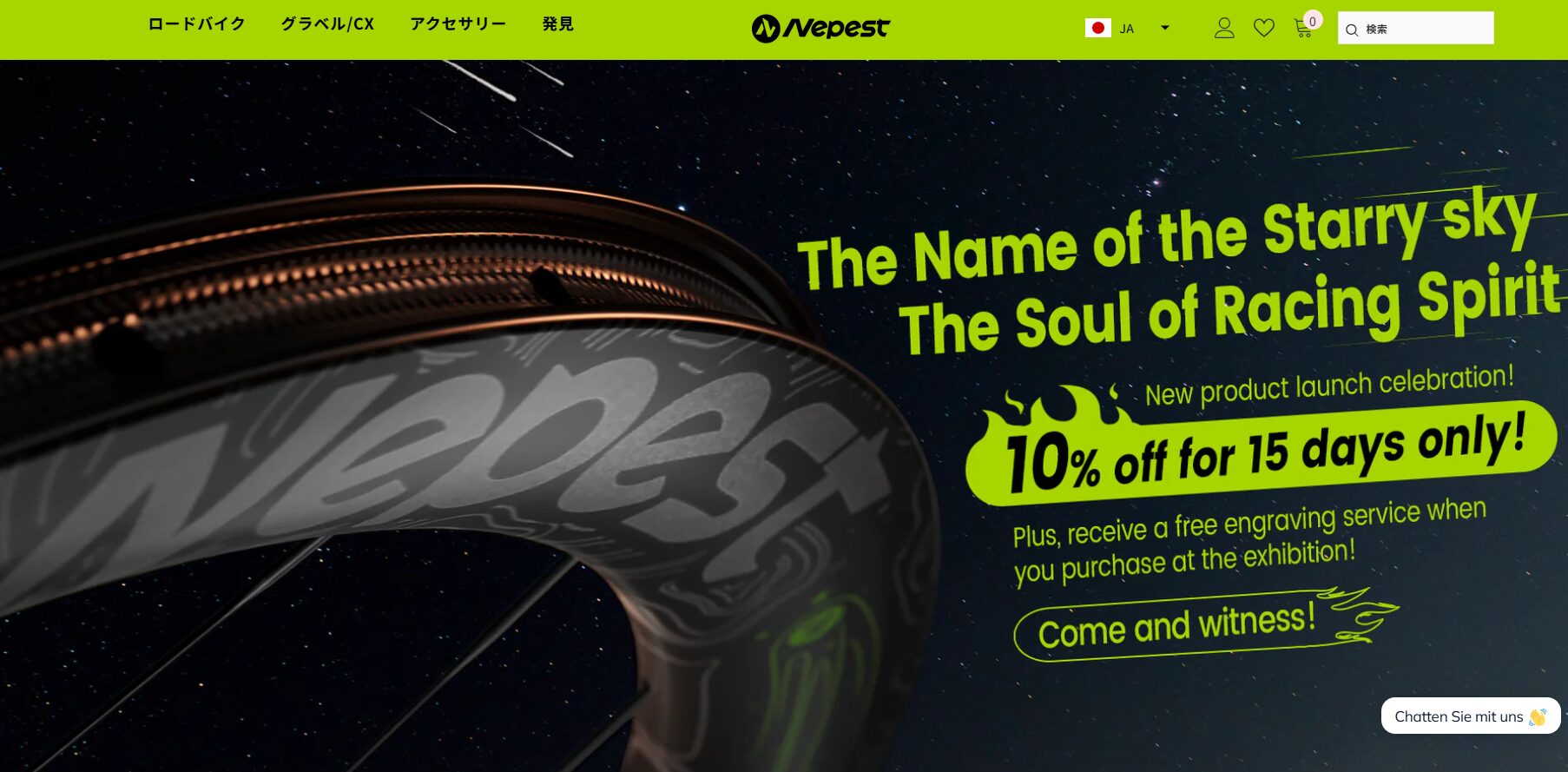This screenshot has width=1568, height=772.
Task: Click the Japan flag icon
Action: (1097, 28)
